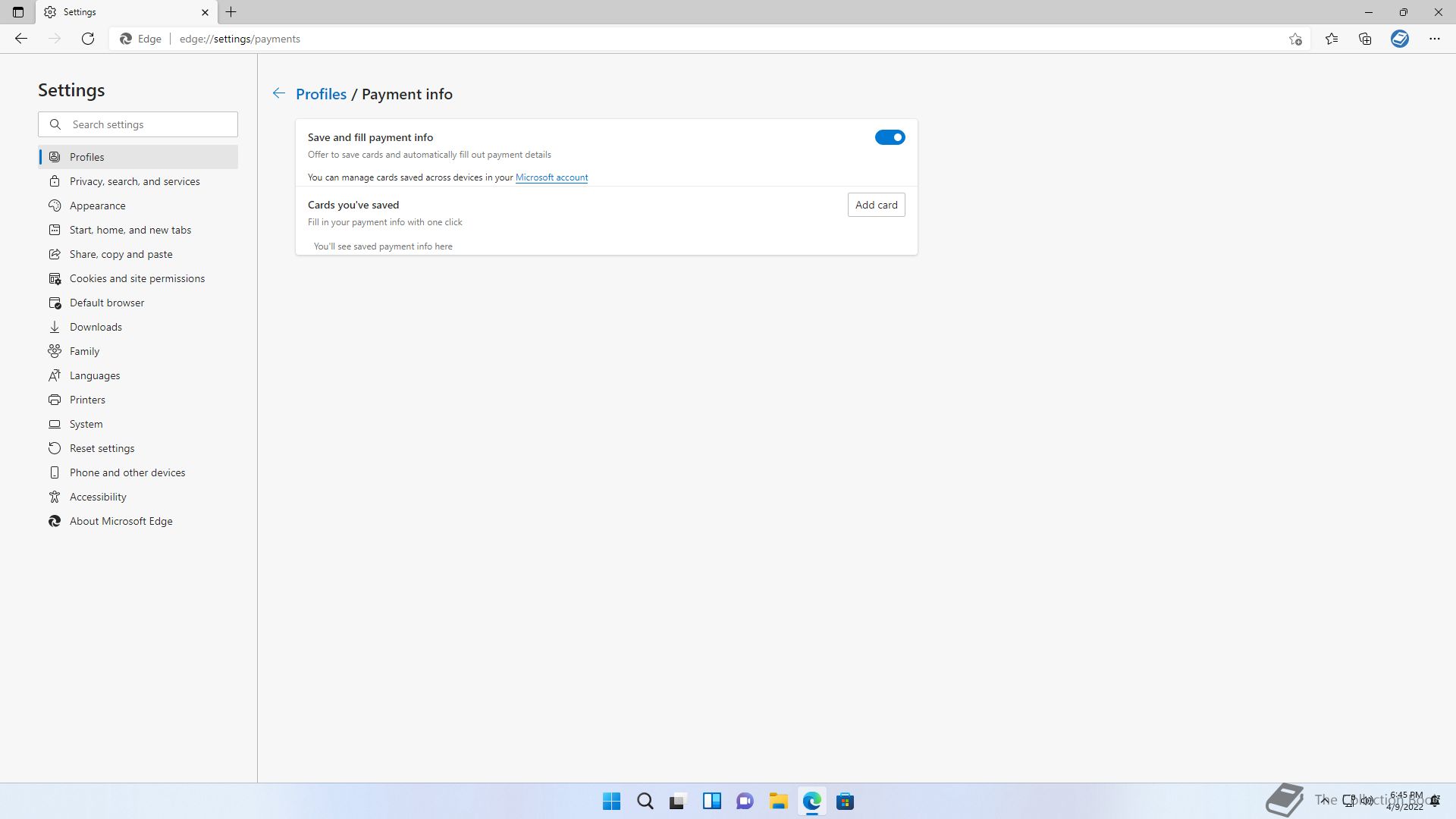
Task: Open Family settings
Action: [138, 351]
